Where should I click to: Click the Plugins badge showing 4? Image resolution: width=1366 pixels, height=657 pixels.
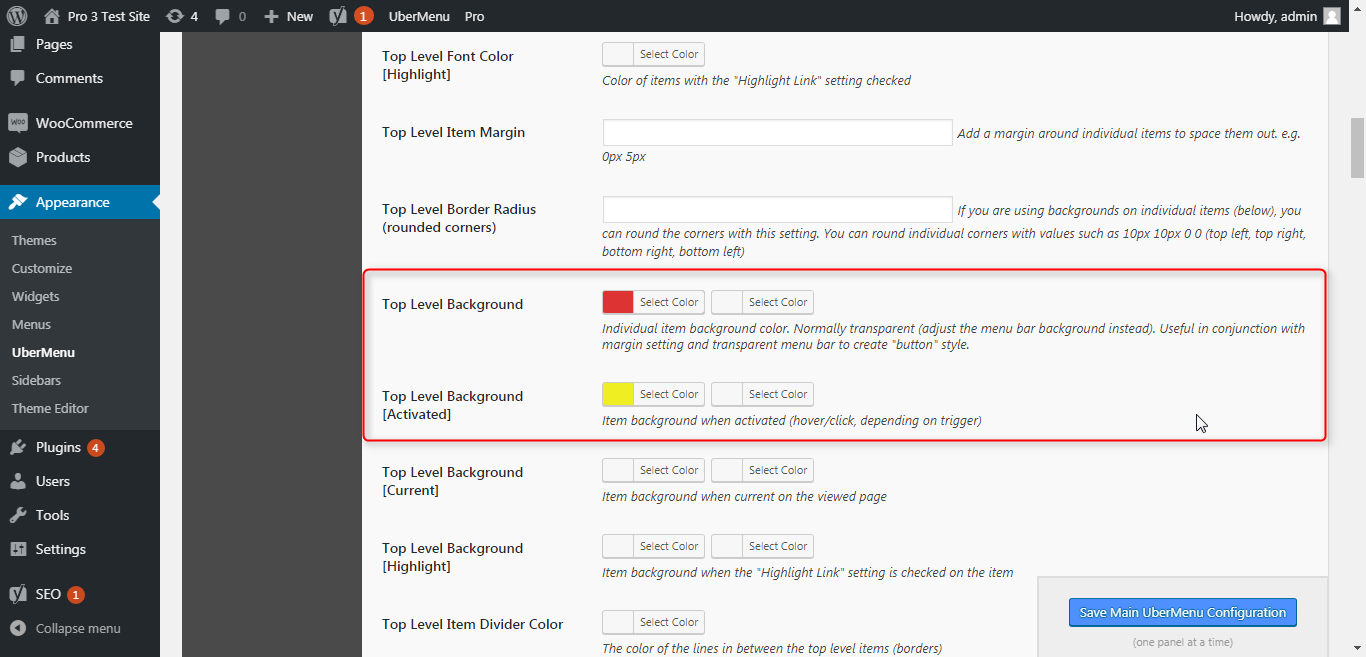(96, 447)
